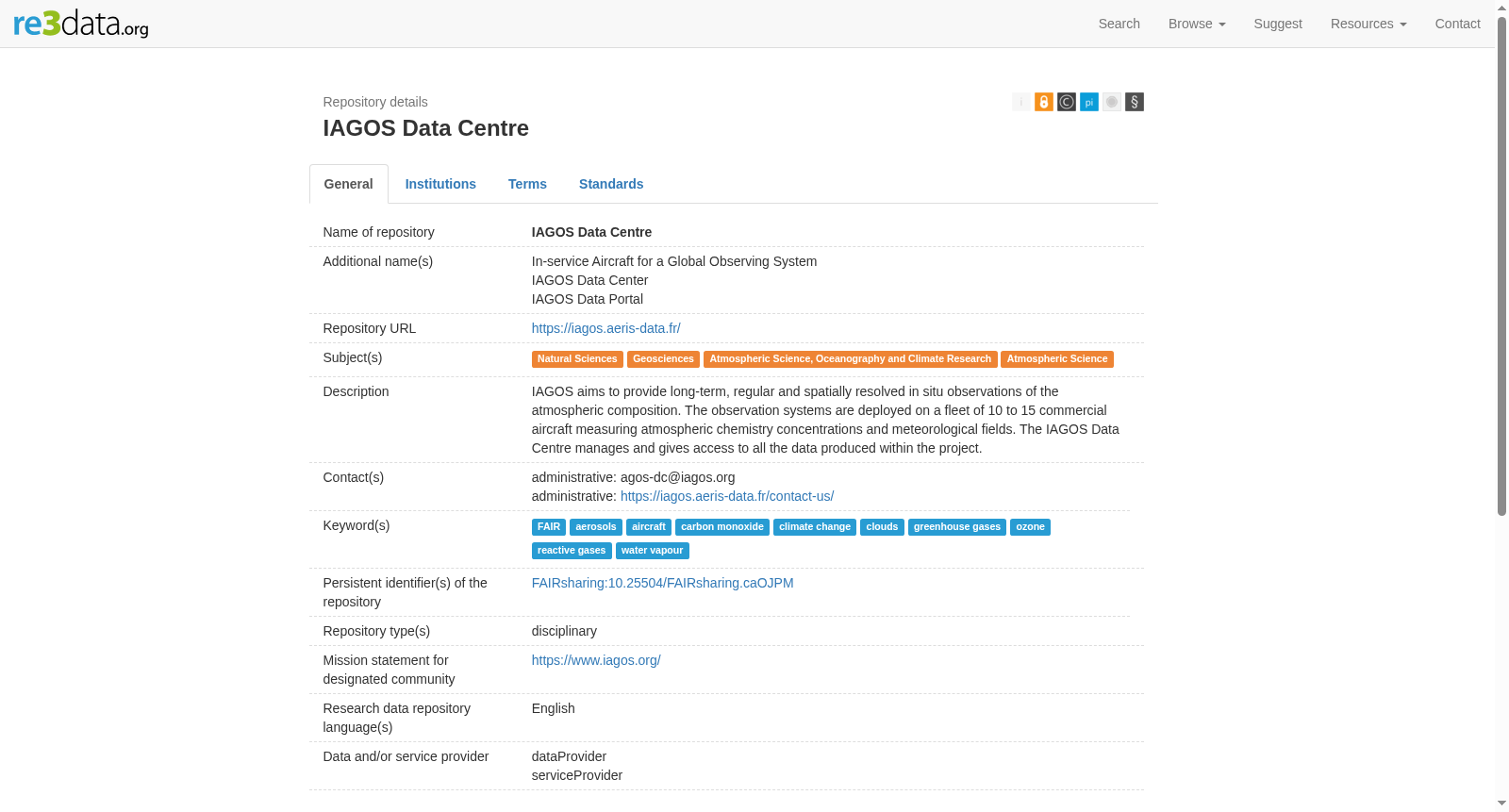Switch to the Institutions tab
Image resolution: width=1509 pixels, height=812 pixels.
pos(440,184)
